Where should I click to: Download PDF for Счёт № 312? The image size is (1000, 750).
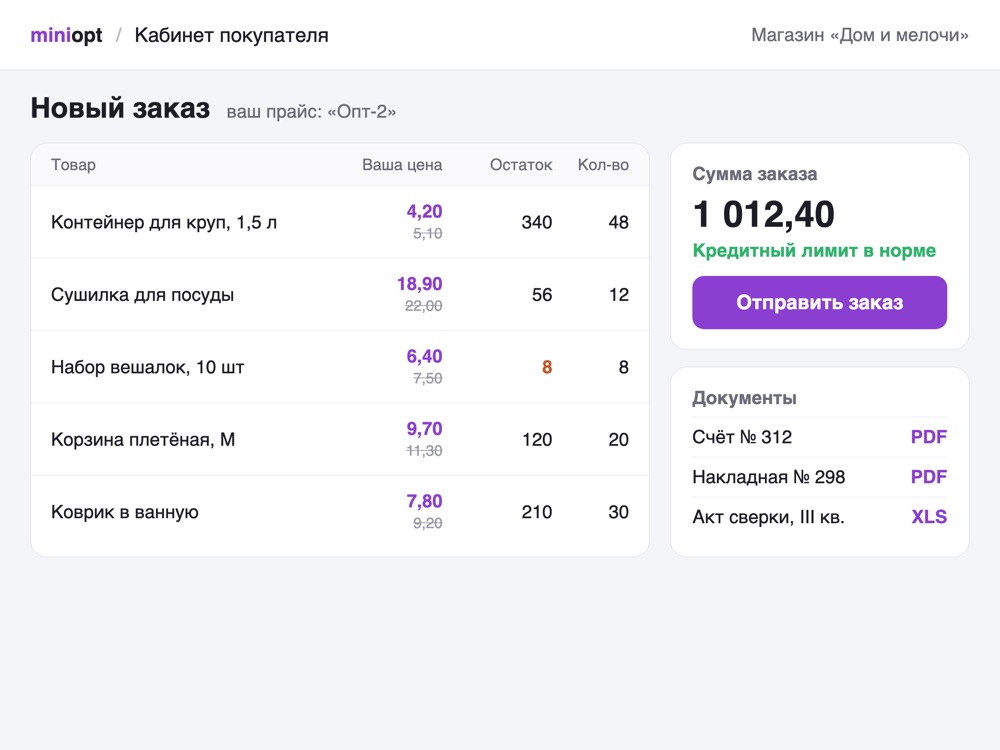(929, 437)
